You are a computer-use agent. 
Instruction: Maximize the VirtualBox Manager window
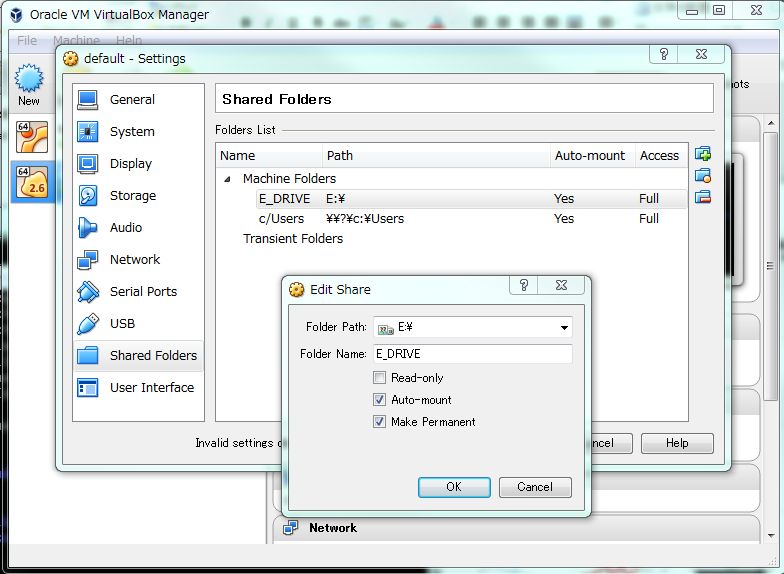719,10
